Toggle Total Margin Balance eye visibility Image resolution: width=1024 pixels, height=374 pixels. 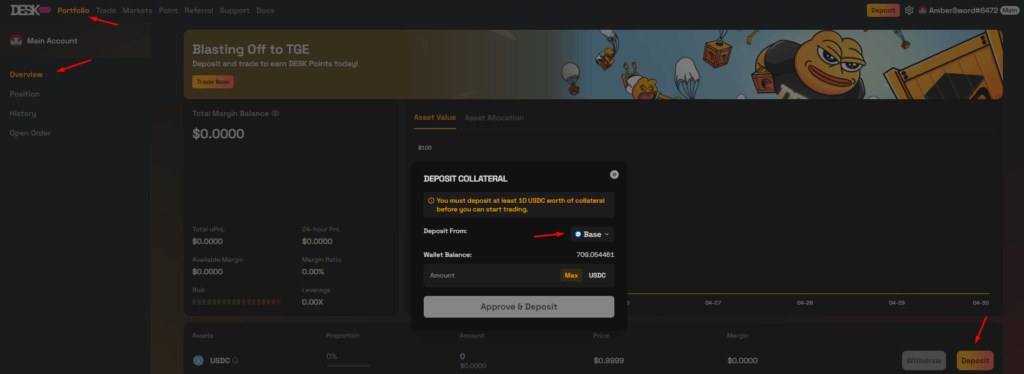[276, 113]
